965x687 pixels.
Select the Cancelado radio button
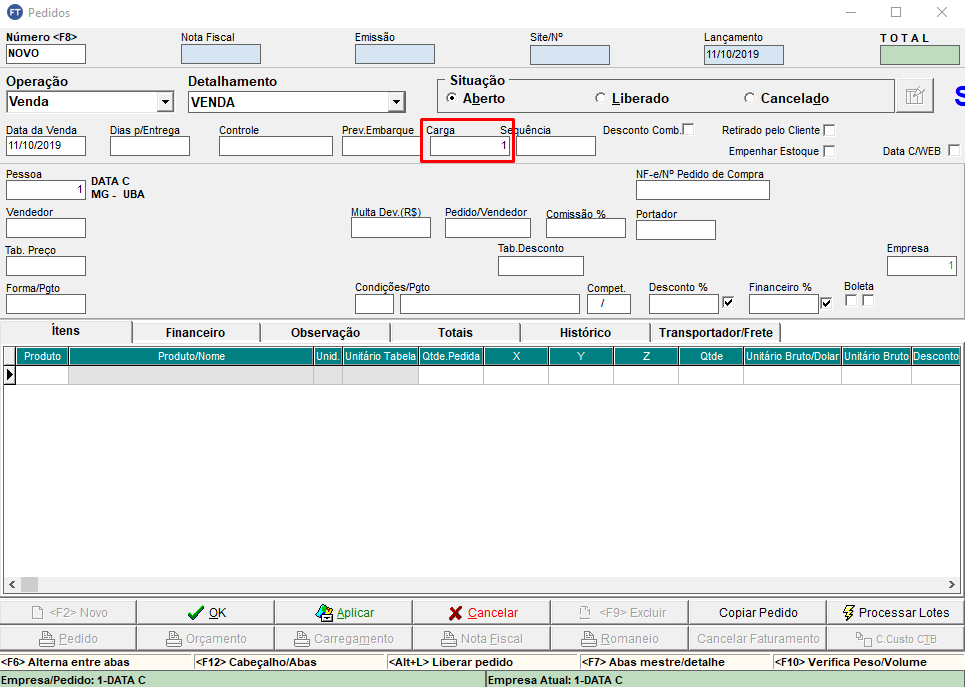[749, 98]
